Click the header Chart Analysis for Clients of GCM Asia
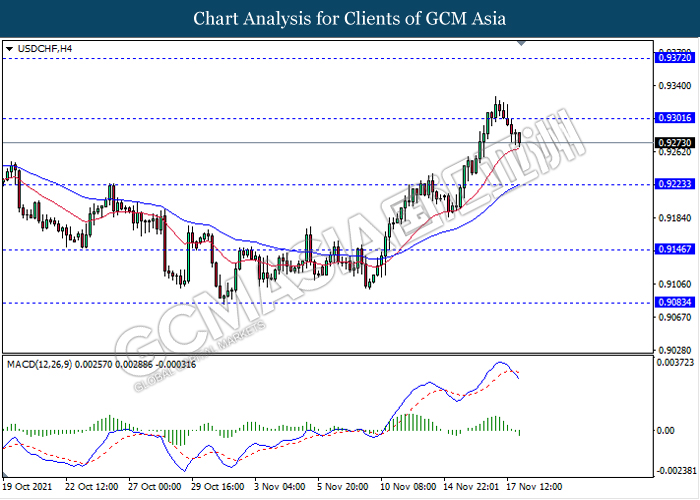700x500 pixels. [350, 19]
